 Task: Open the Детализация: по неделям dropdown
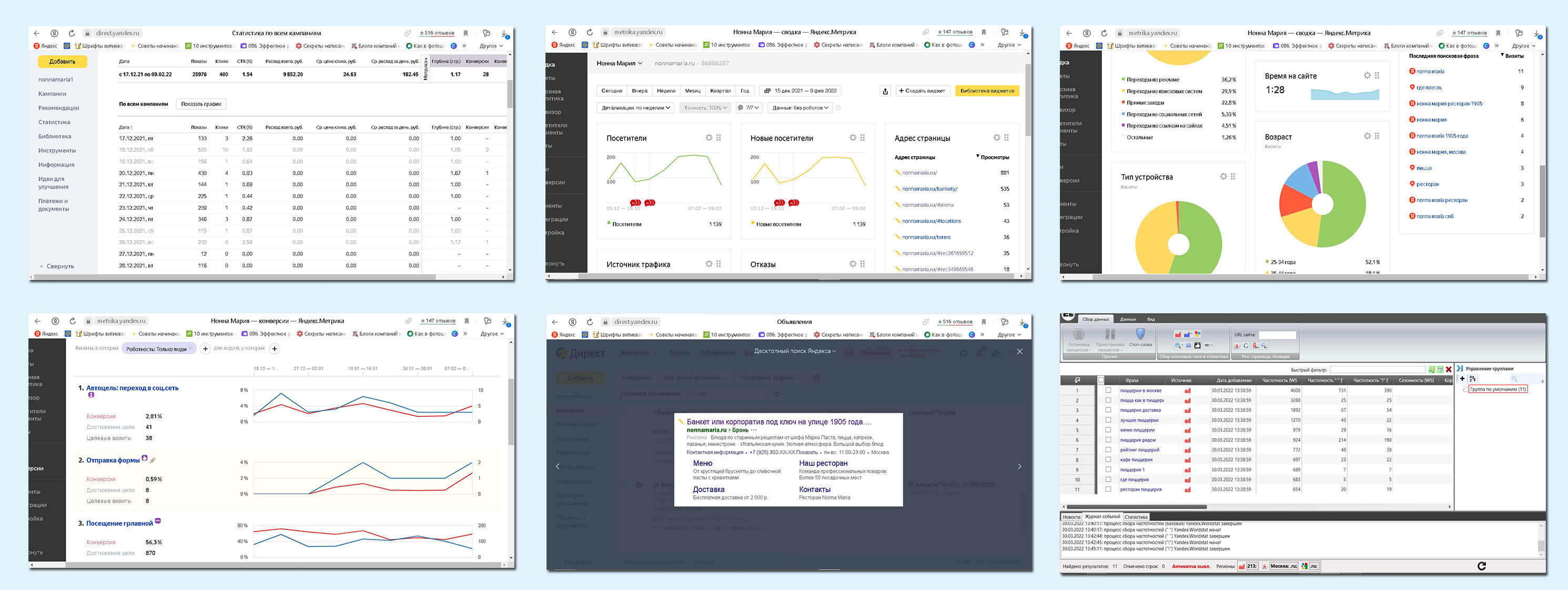click(635, 108)
